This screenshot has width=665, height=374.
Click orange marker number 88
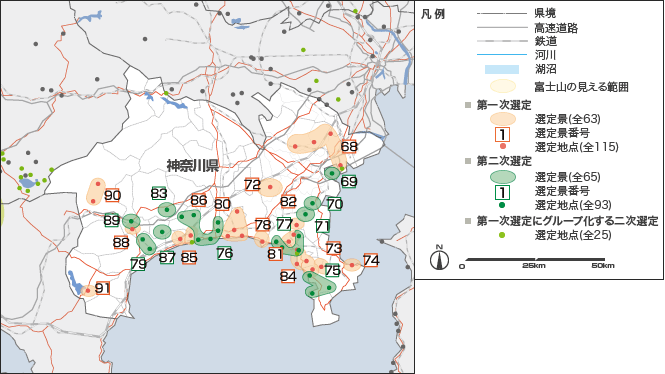121,243
